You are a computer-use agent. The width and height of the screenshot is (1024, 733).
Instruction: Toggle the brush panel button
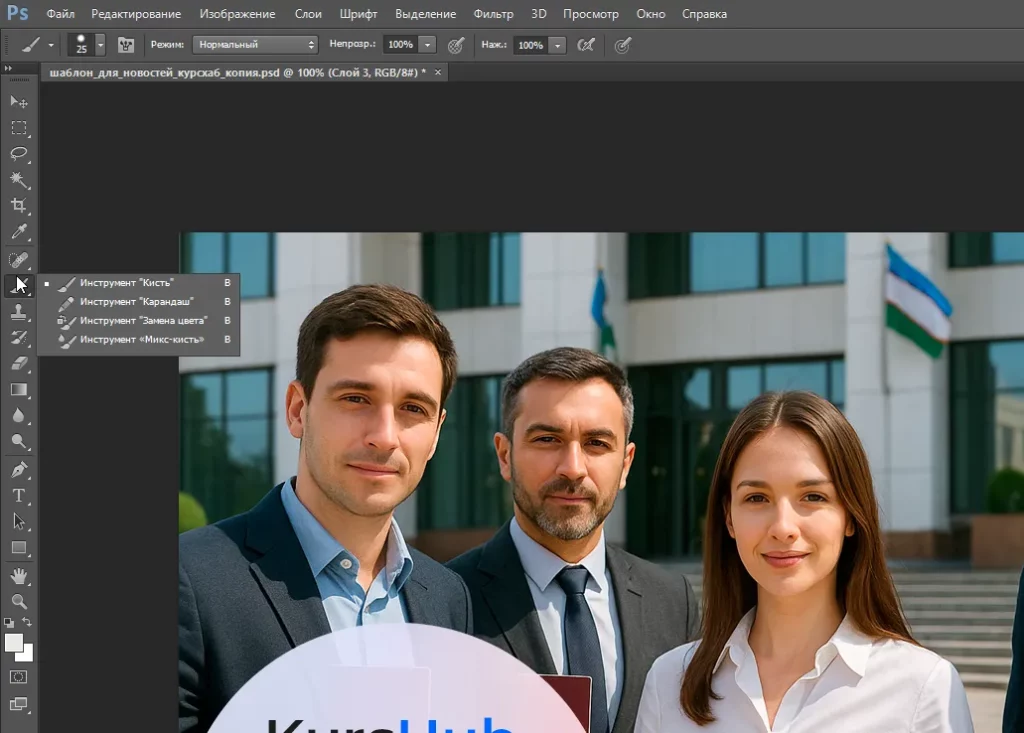coord(125,44)
